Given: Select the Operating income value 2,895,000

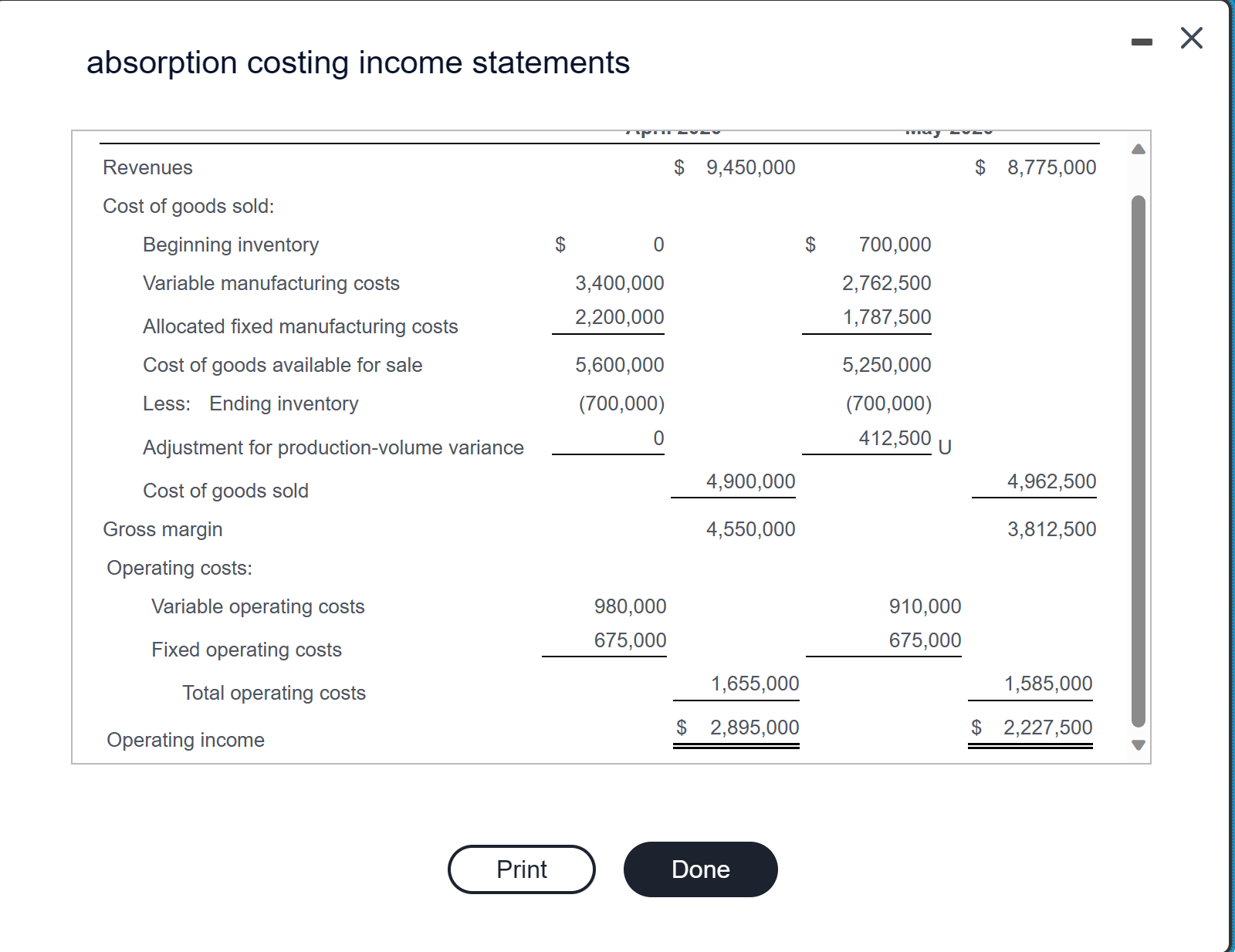Looking at the screenshot, I should [x=754, y=726].
